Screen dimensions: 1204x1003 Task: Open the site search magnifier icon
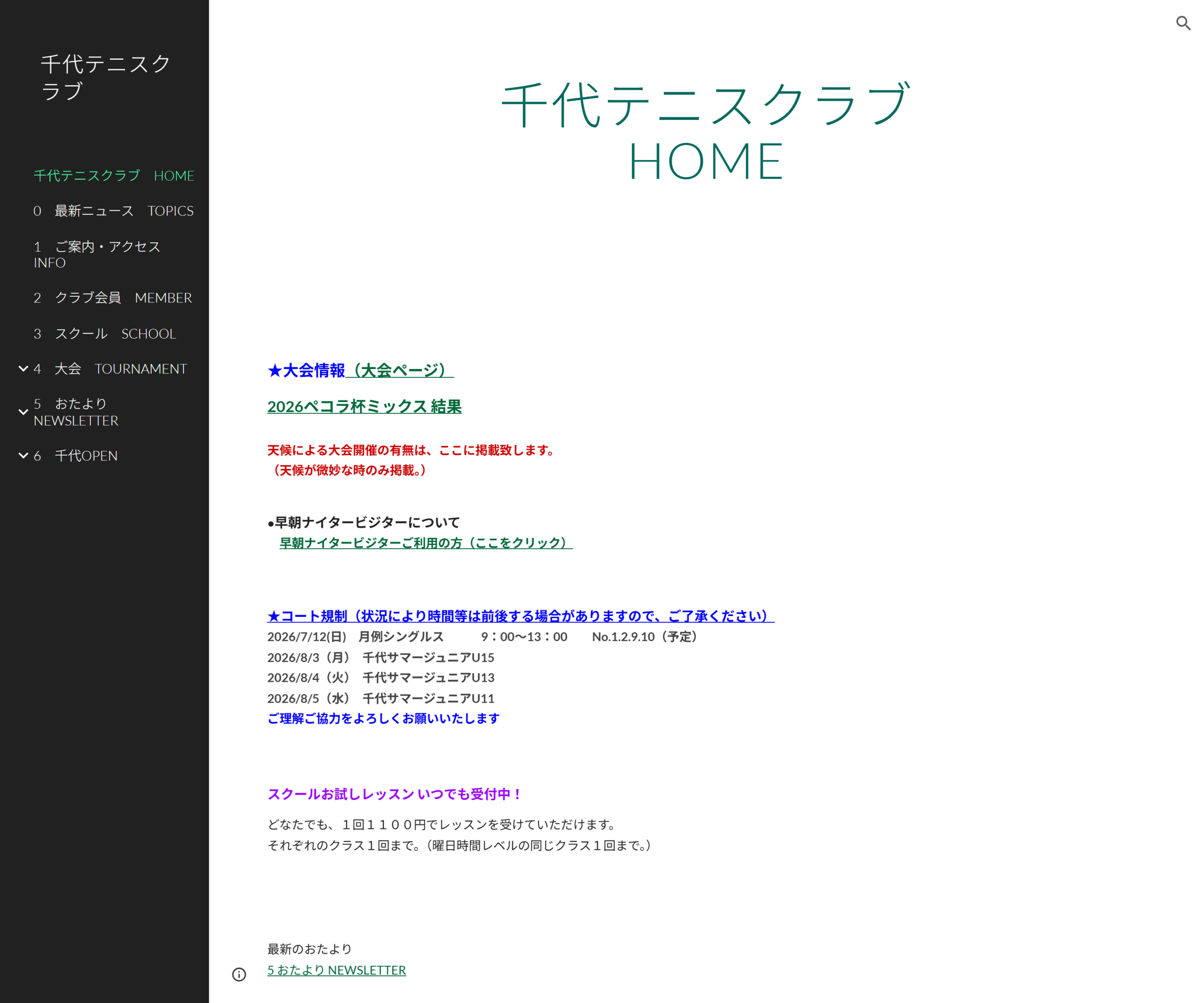coord(1183,23)
